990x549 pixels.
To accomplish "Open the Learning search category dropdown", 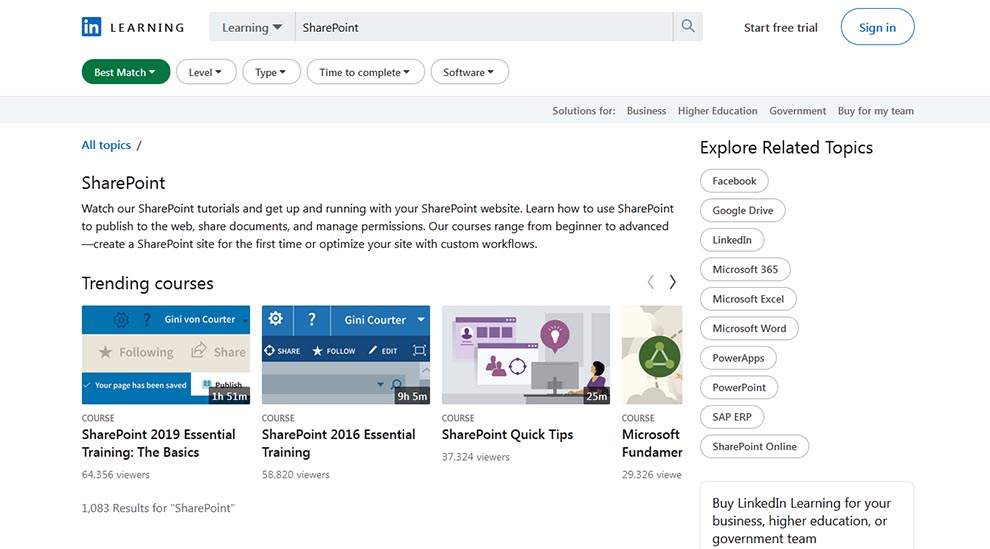I will click(x=252, y=27).
